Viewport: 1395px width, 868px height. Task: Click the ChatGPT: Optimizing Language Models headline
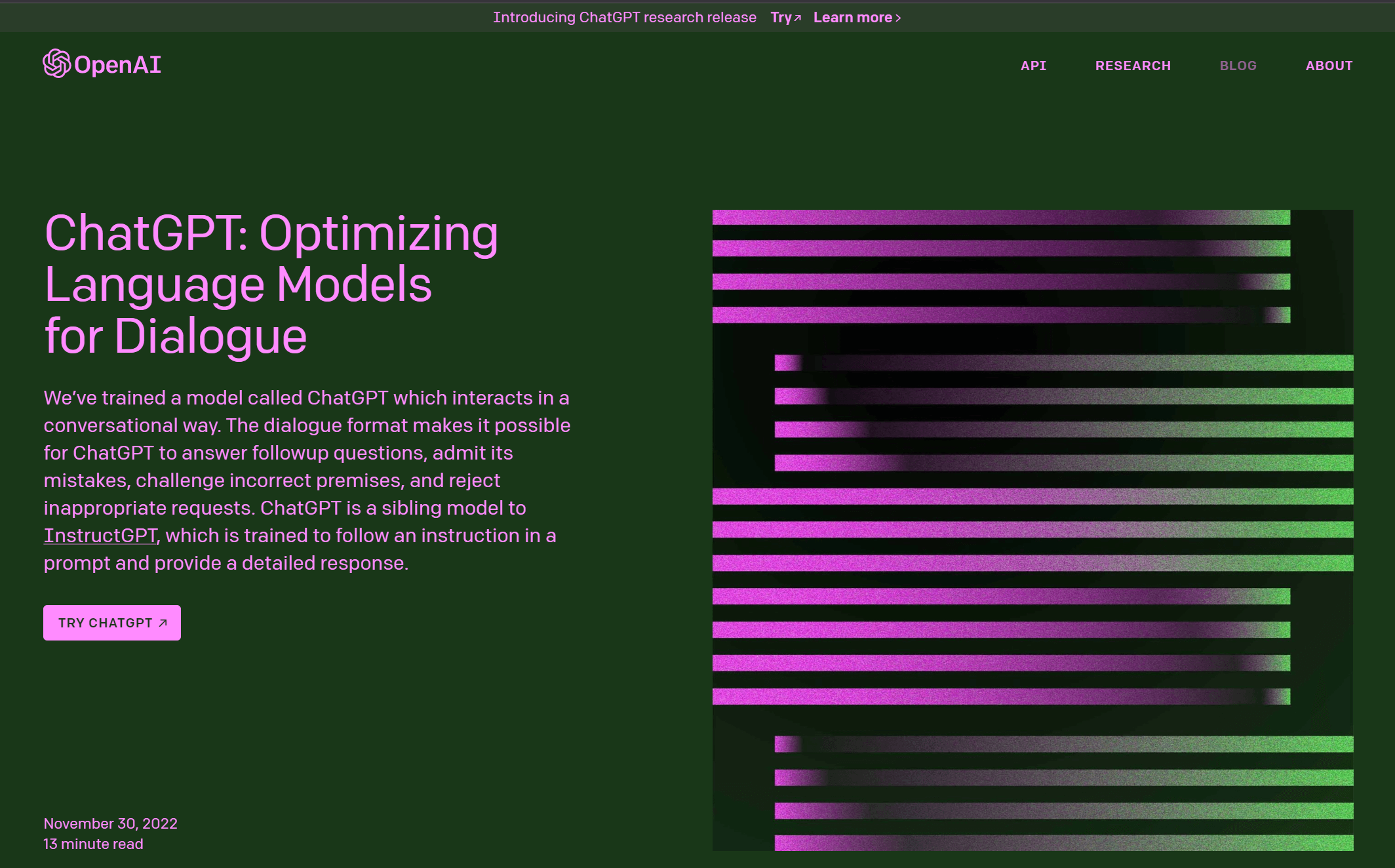click(271, 285)
